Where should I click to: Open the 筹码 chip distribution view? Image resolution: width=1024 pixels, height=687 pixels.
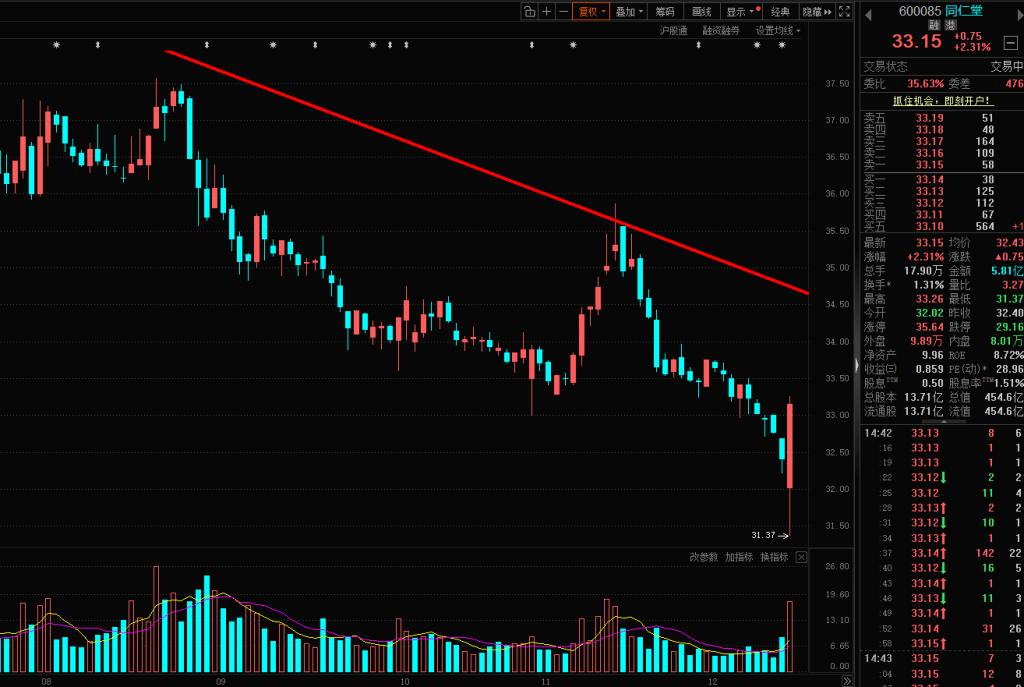click(x=664, y=12)
